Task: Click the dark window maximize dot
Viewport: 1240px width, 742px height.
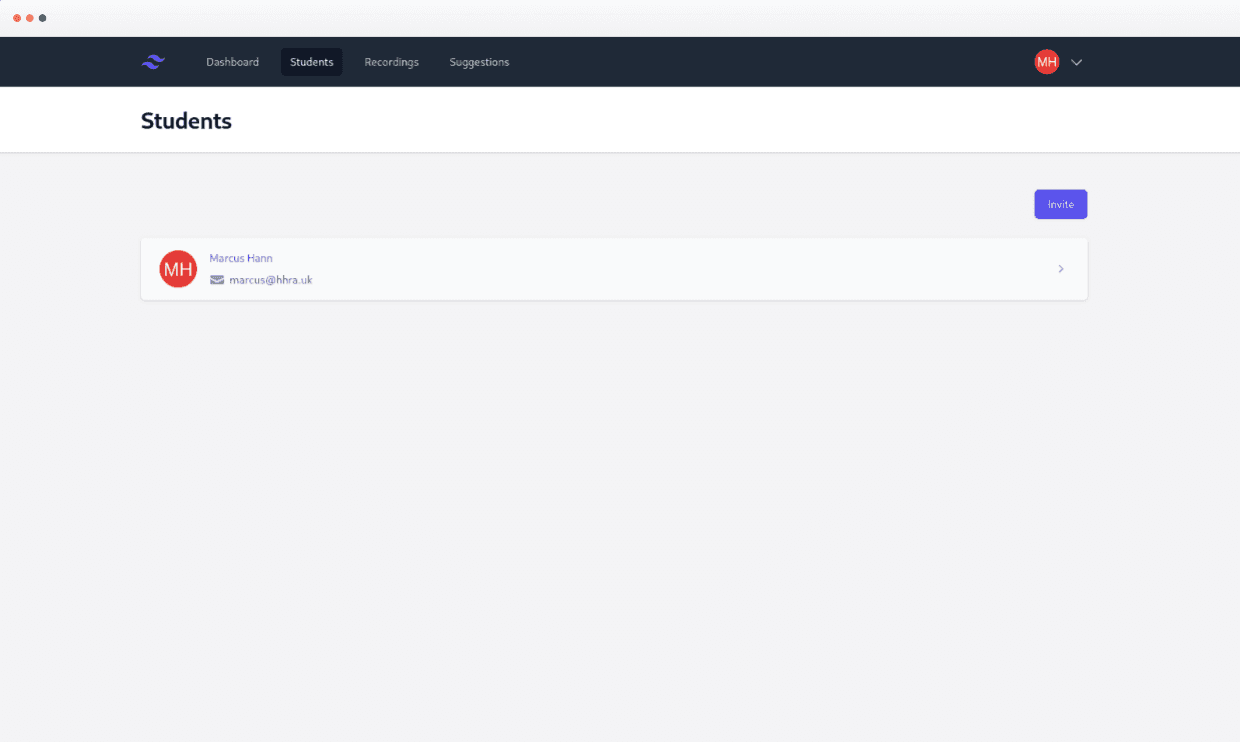Action: pyautogui.click(x=42, y=18)
